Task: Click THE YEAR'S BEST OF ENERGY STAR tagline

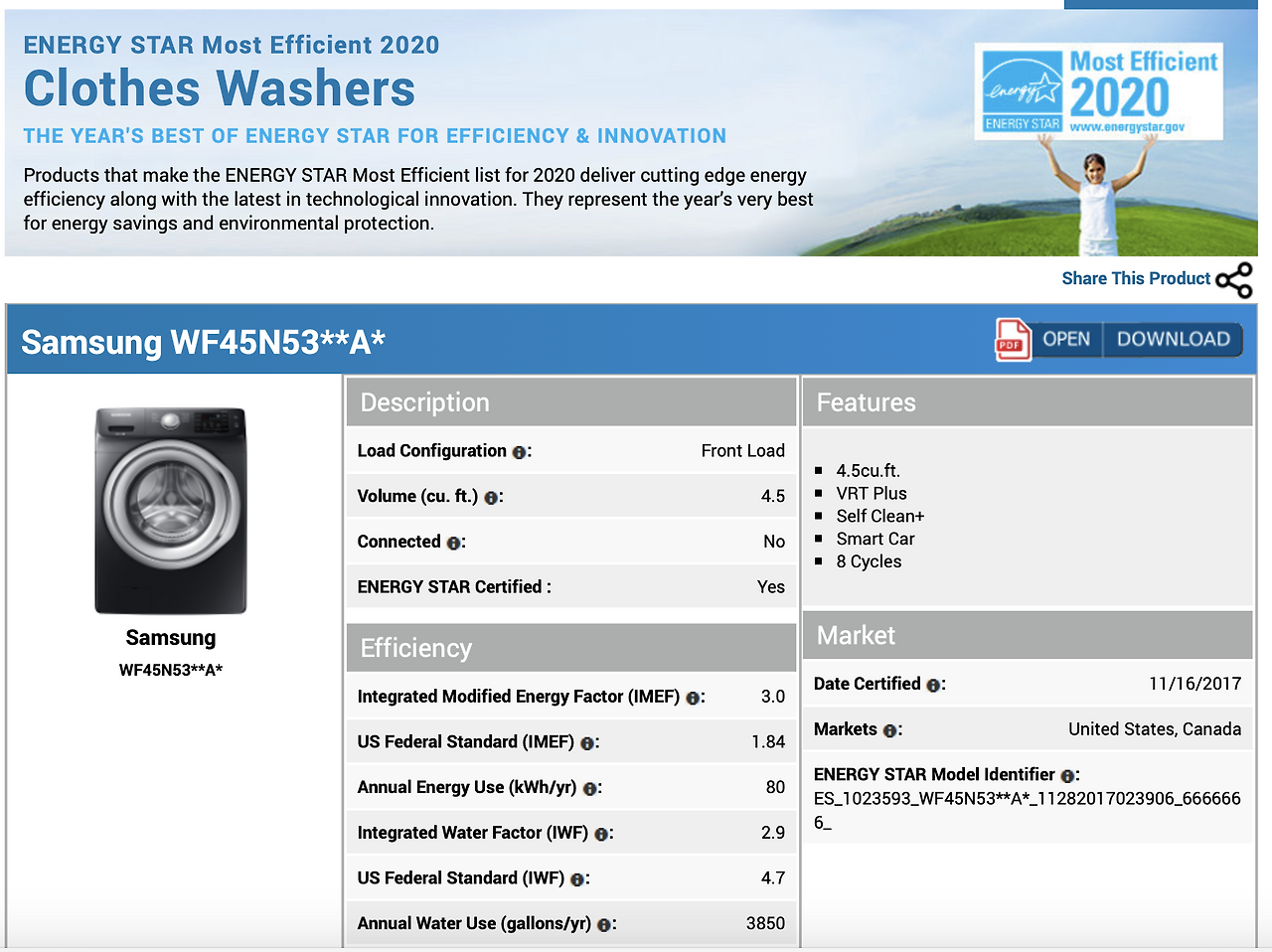Action: (x=375, y=136)
